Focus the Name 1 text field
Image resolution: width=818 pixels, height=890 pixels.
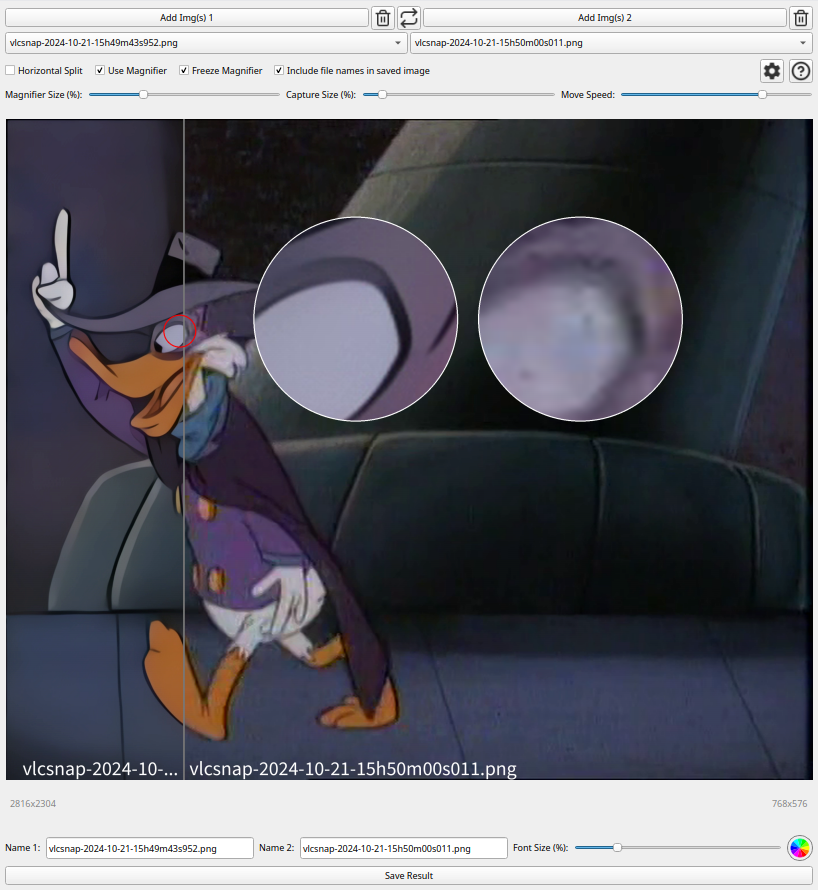150,848
